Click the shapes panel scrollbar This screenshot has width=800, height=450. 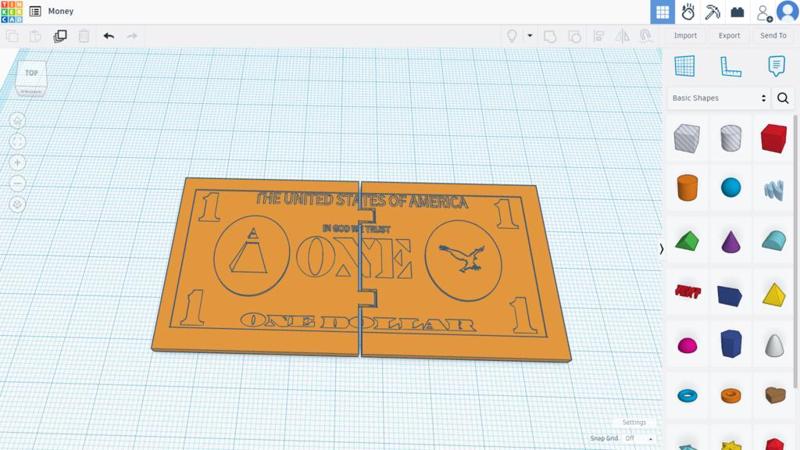(795, 252)
